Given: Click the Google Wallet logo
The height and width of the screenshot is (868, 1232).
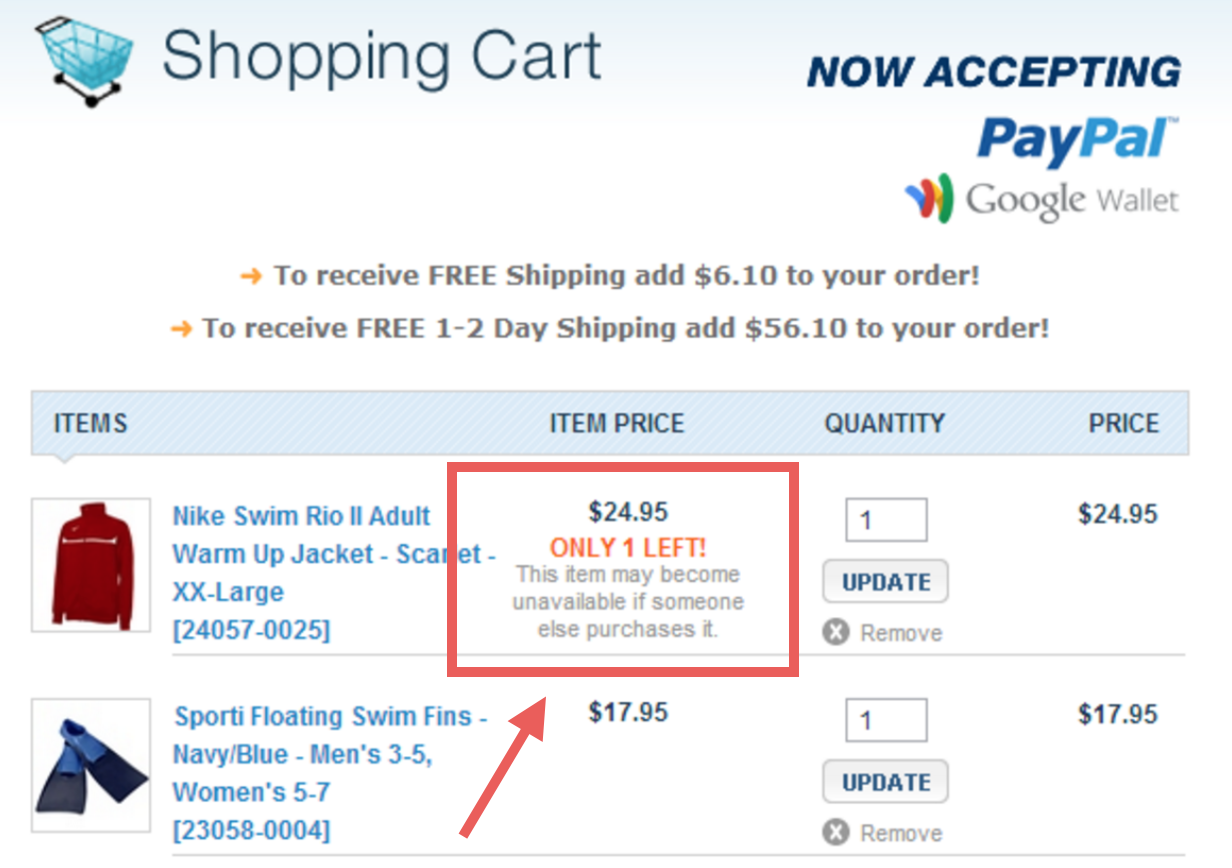Looking at the screenshot, I should pos(1042,199).
